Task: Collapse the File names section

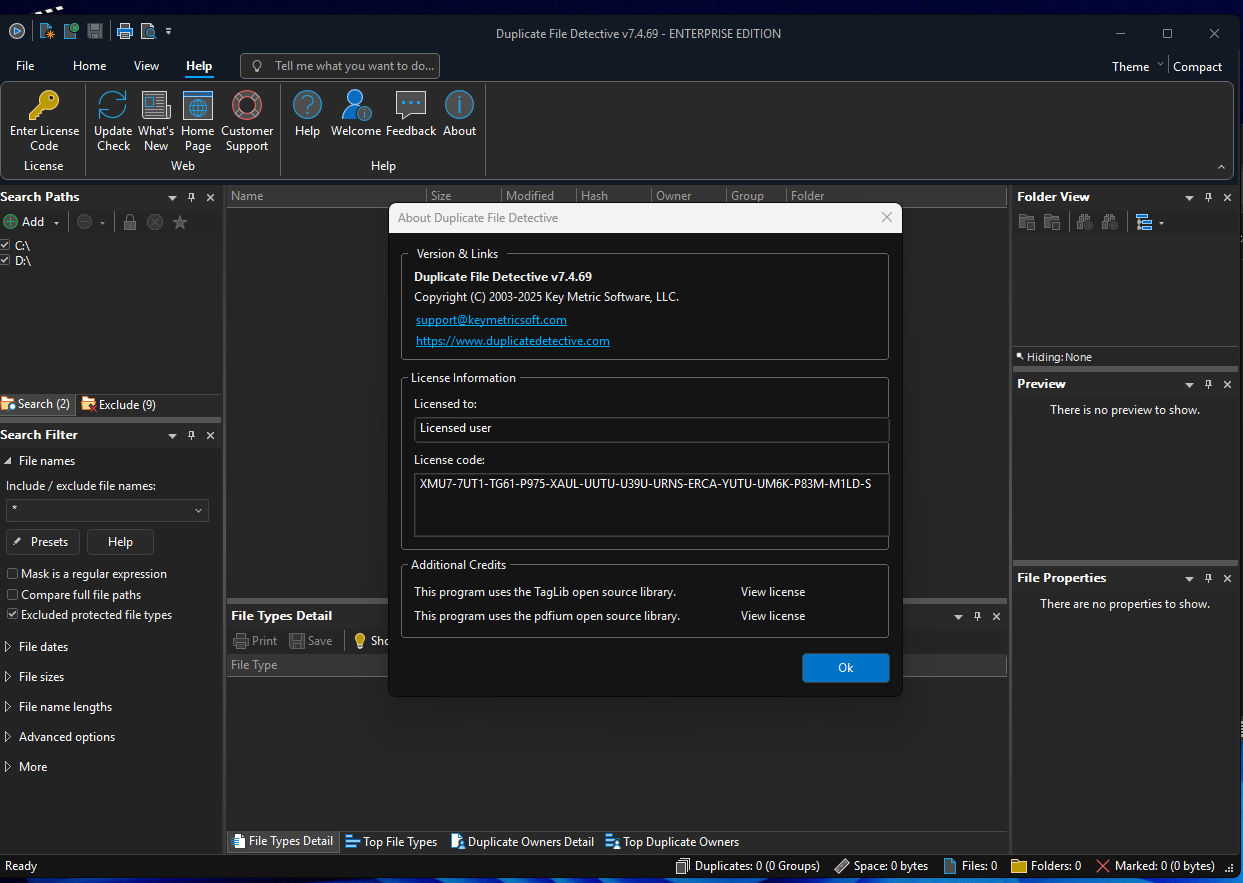Action: pyautogui.click(x=8, y=461)
